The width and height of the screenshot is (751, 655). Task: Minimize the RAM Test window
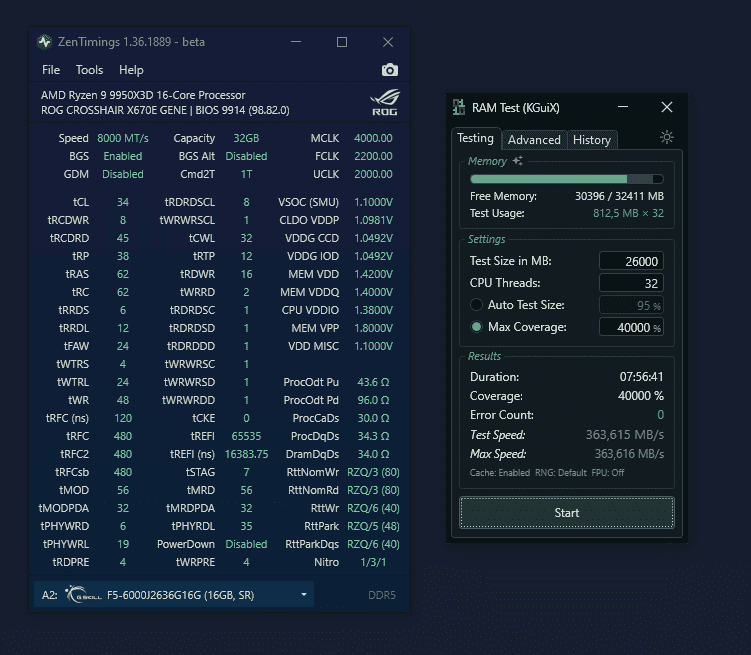[623, 107]
